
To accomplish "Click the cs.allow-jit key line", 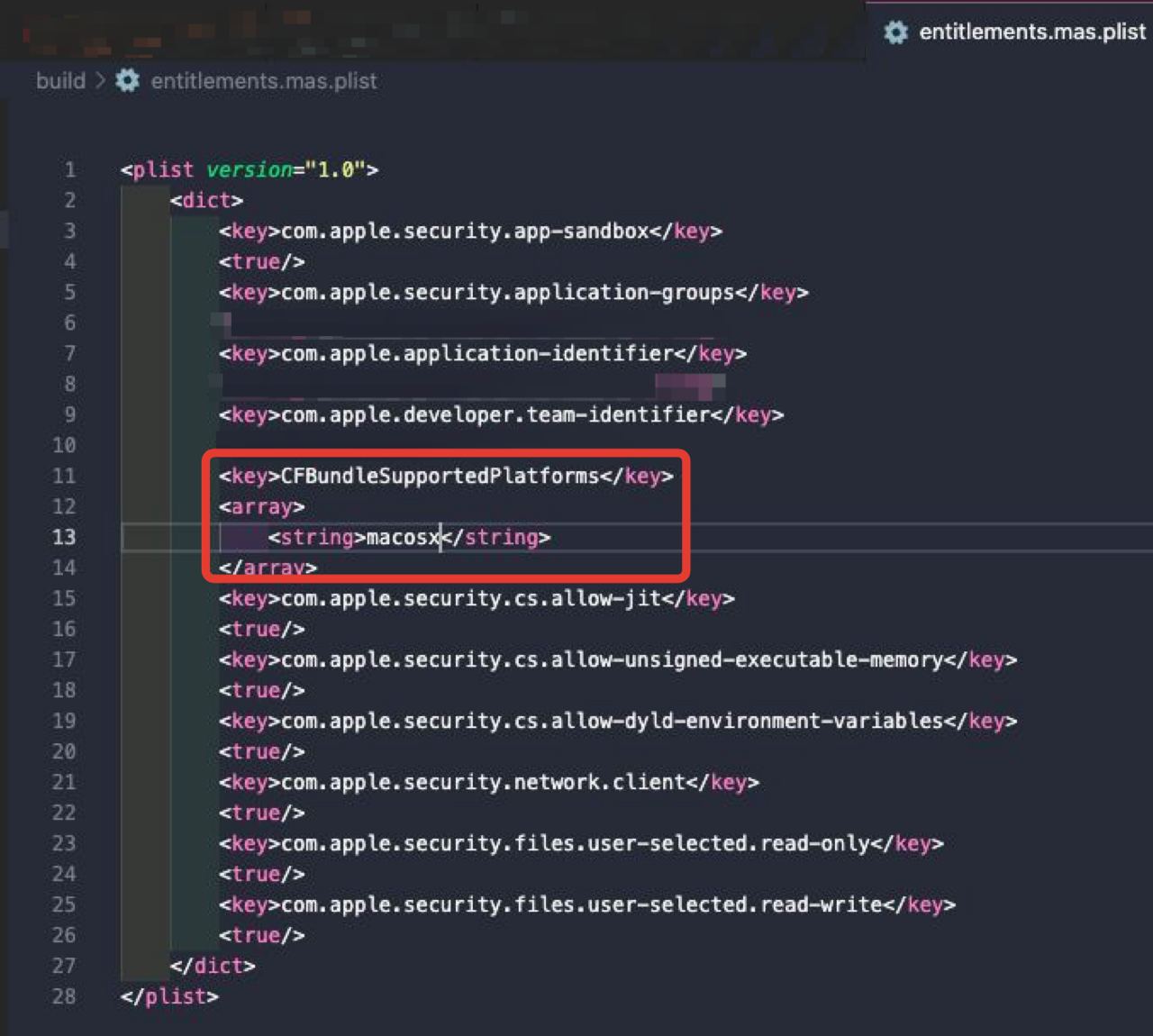I will (x=477, y=598).
